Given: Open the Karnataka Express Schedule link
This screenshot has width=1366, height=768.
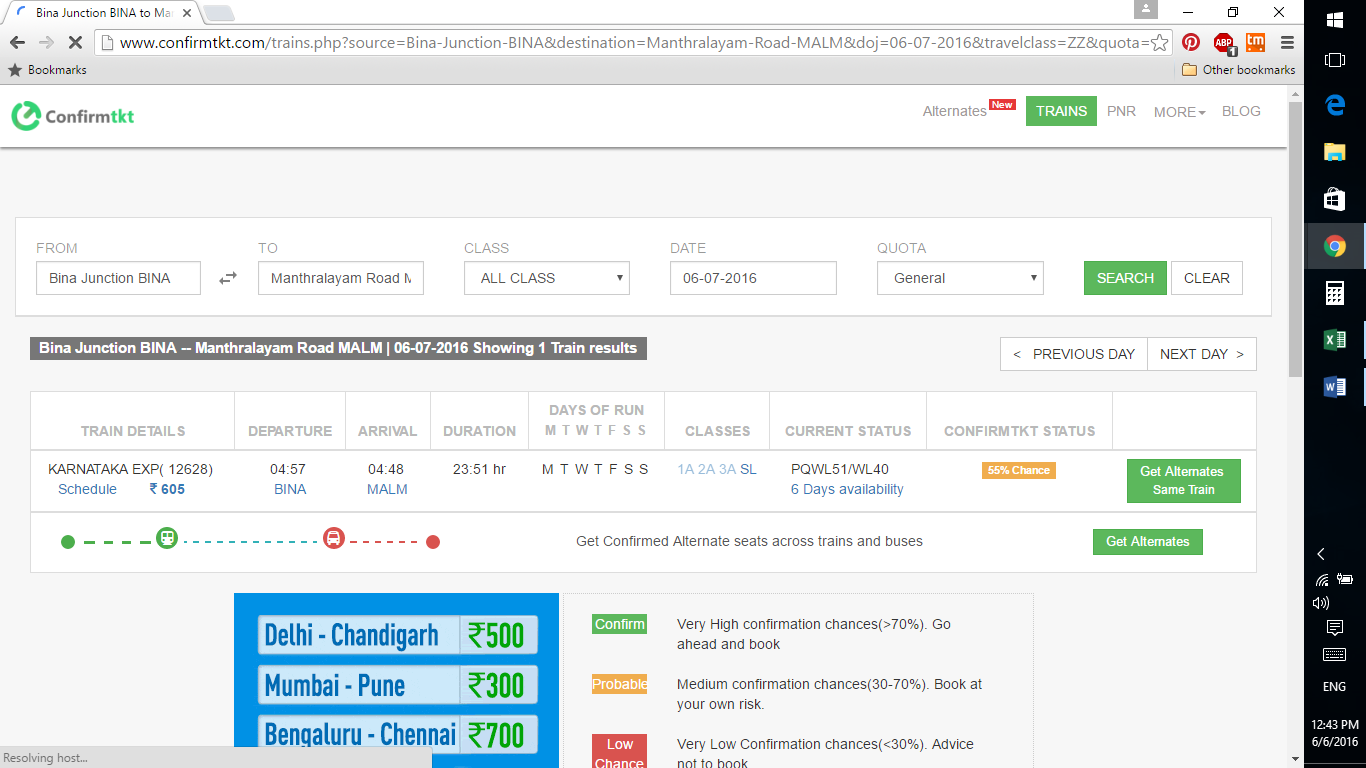Looking at the screenshot, I should pos(87,489).
